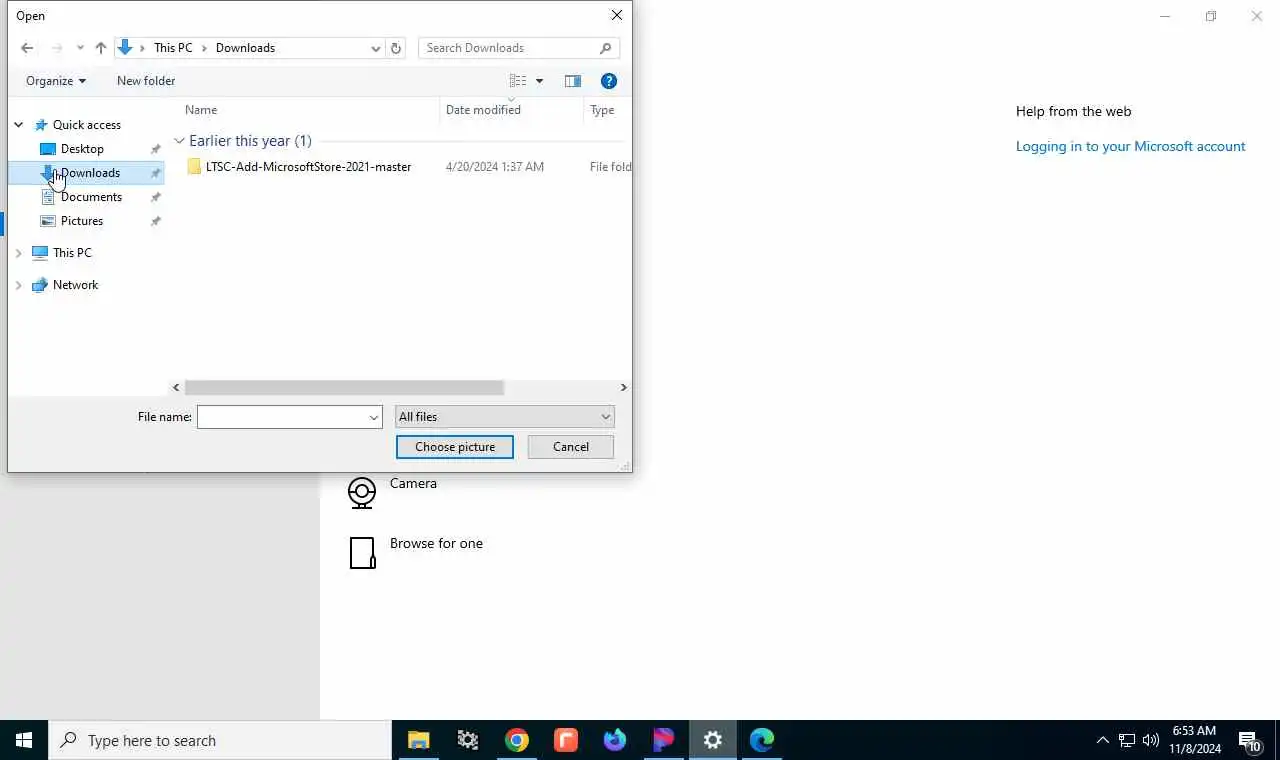This screenshot has width=1280, height=760.
Task: Change your view icon button
Action: tap(518, 81)
